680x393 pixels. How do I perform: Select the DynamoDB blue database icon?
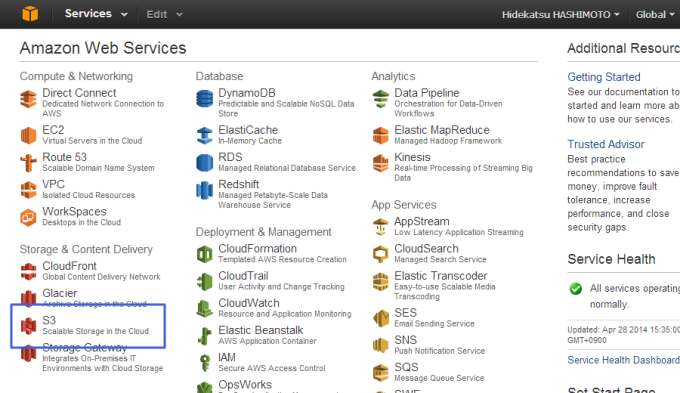(205, 98)
